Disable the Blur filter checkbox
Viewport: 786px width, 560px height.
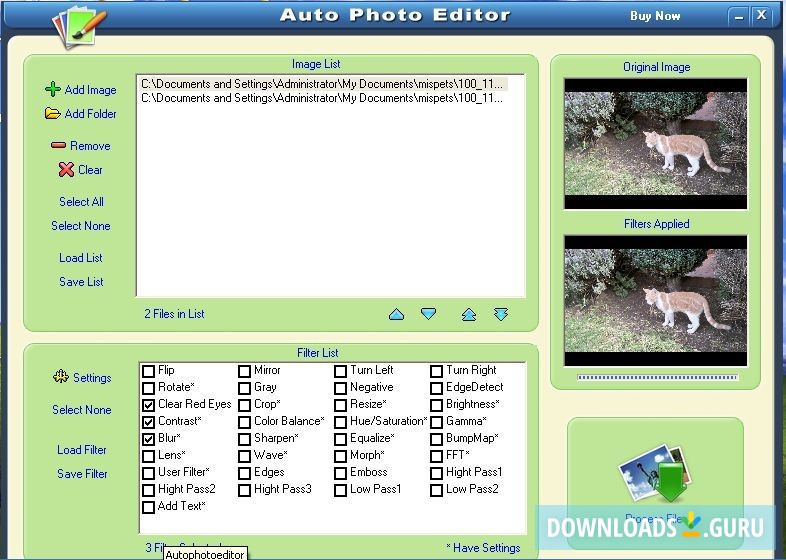(148, 439)
